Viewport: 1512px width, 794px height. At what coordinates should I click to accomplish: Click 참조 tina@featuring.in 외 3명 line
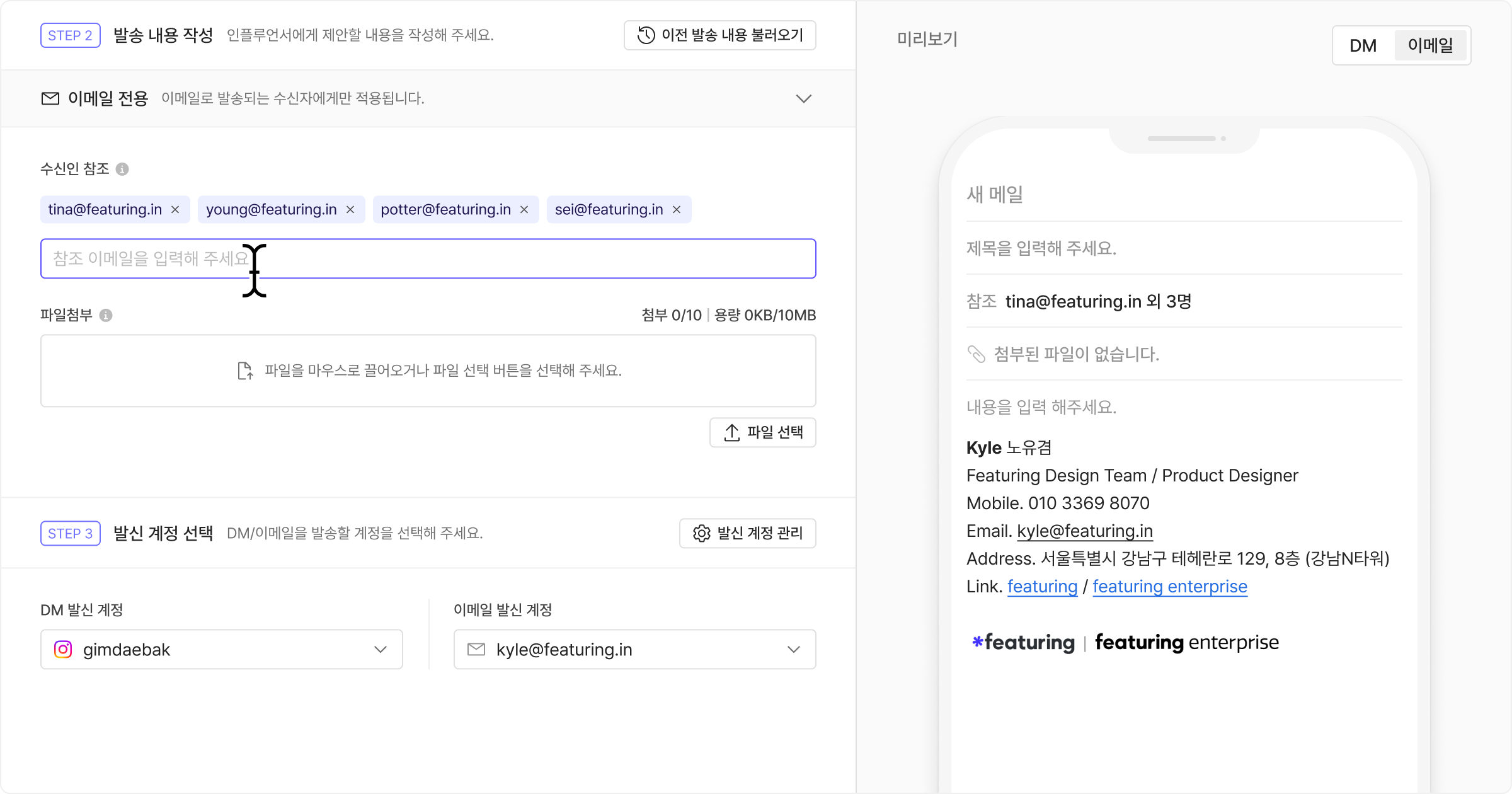[x=1079, y=301]
